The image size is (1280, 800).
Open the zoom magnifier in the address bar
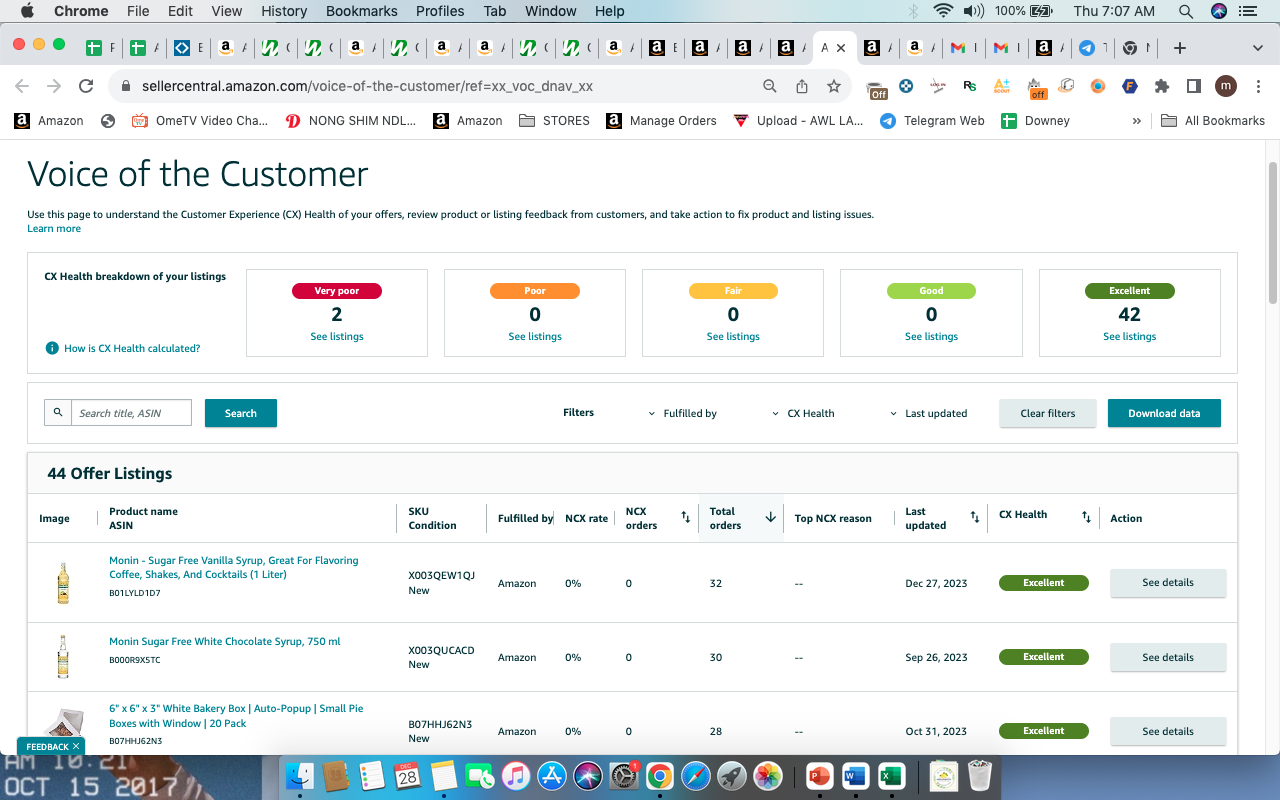770,86
